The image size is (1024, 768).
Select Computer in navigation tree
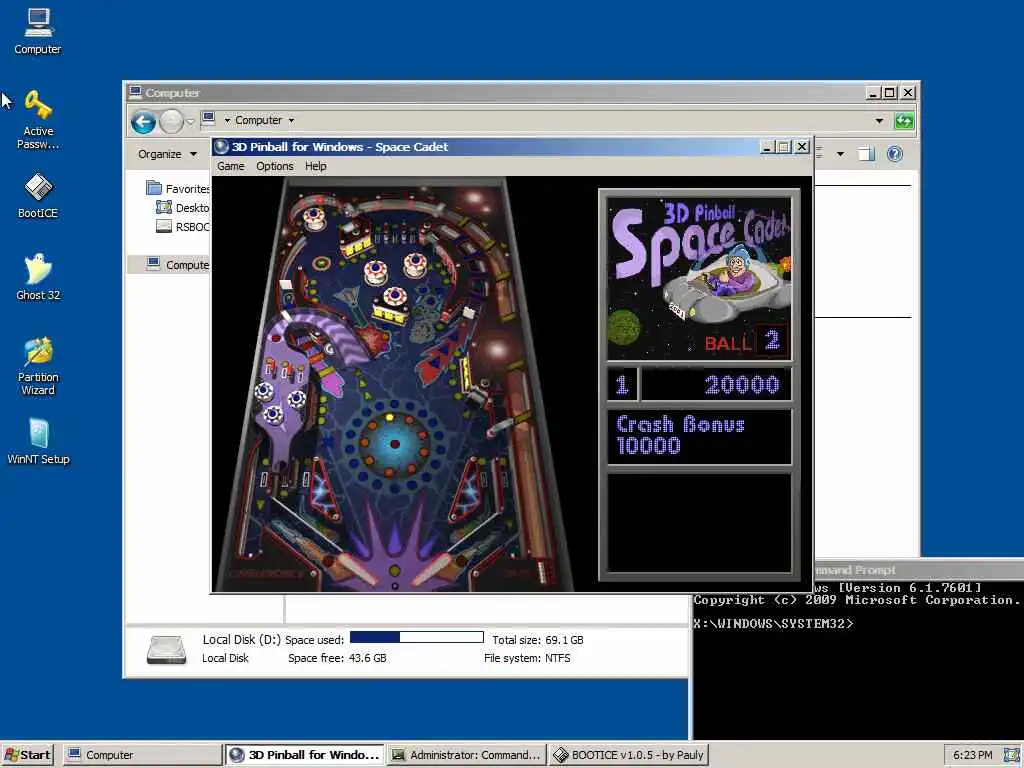click(x=178, y=264)
